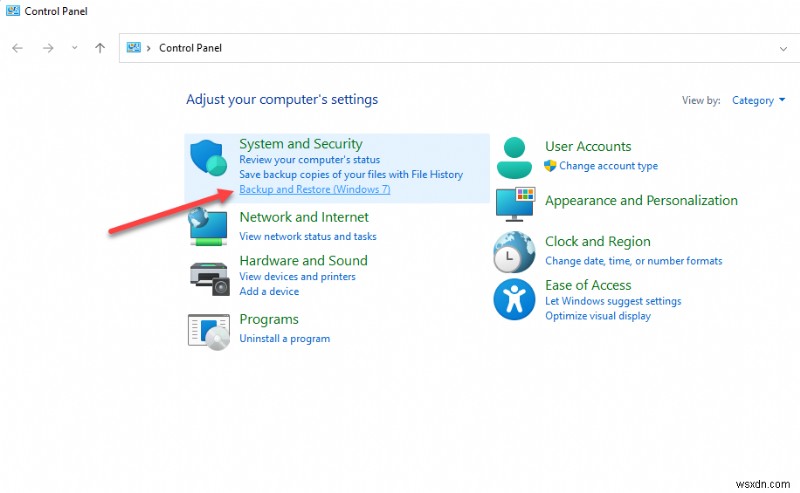Click Review your computer's status

coord(310,160)
